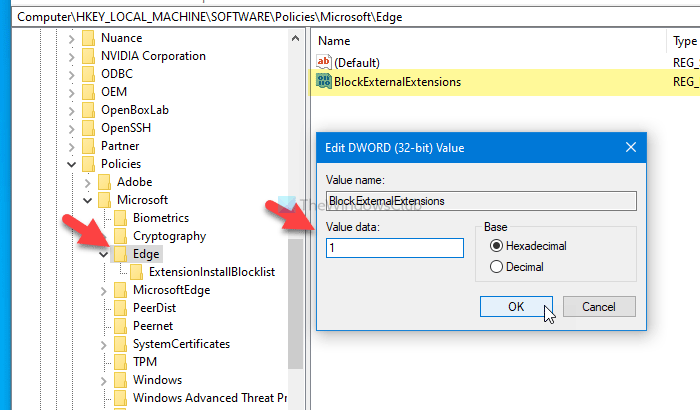
Task: Expand the Adobe key node
Action: [x=87, y=182]
